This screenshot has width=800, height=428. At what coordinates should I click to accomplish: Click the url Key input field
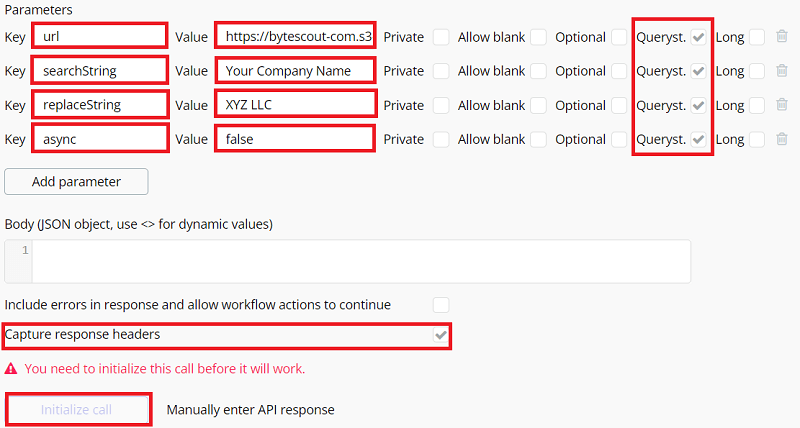pyautogui.click(x=98, y=37)
